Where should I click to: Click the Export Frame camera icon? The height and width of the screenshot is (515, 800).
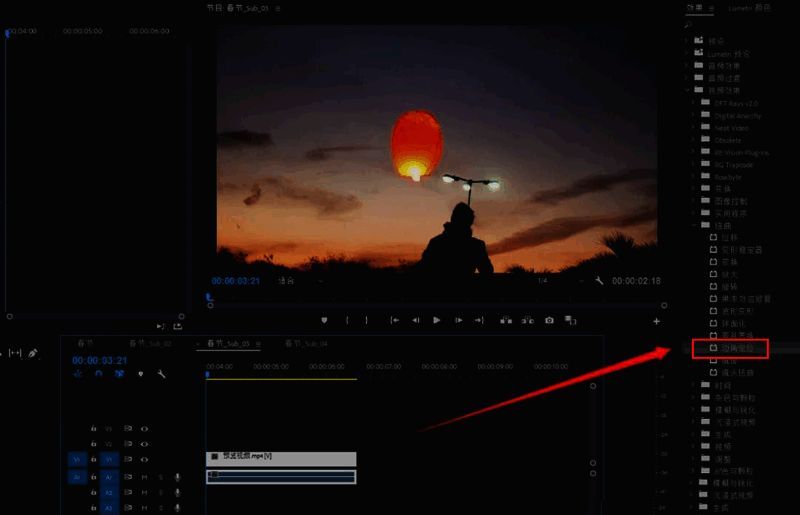549,320
